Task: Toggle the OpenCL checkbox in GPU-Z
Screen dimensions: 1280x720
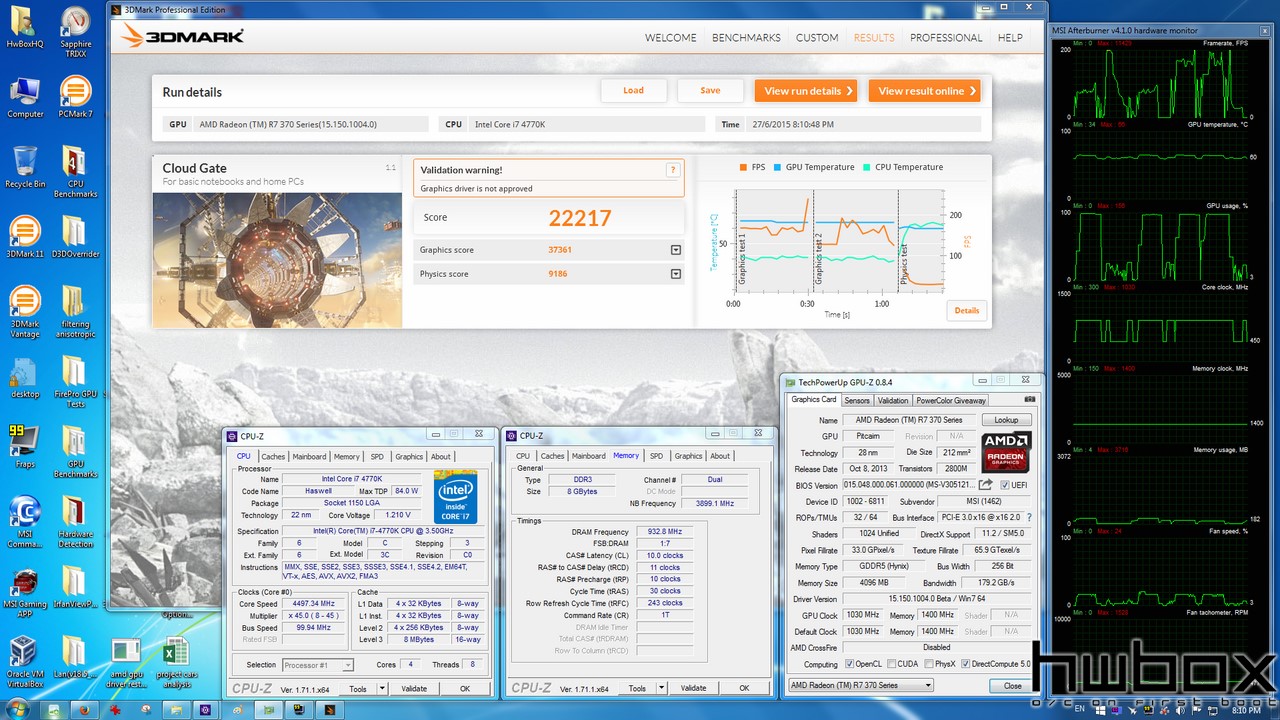Action: (x=850, y=664)
